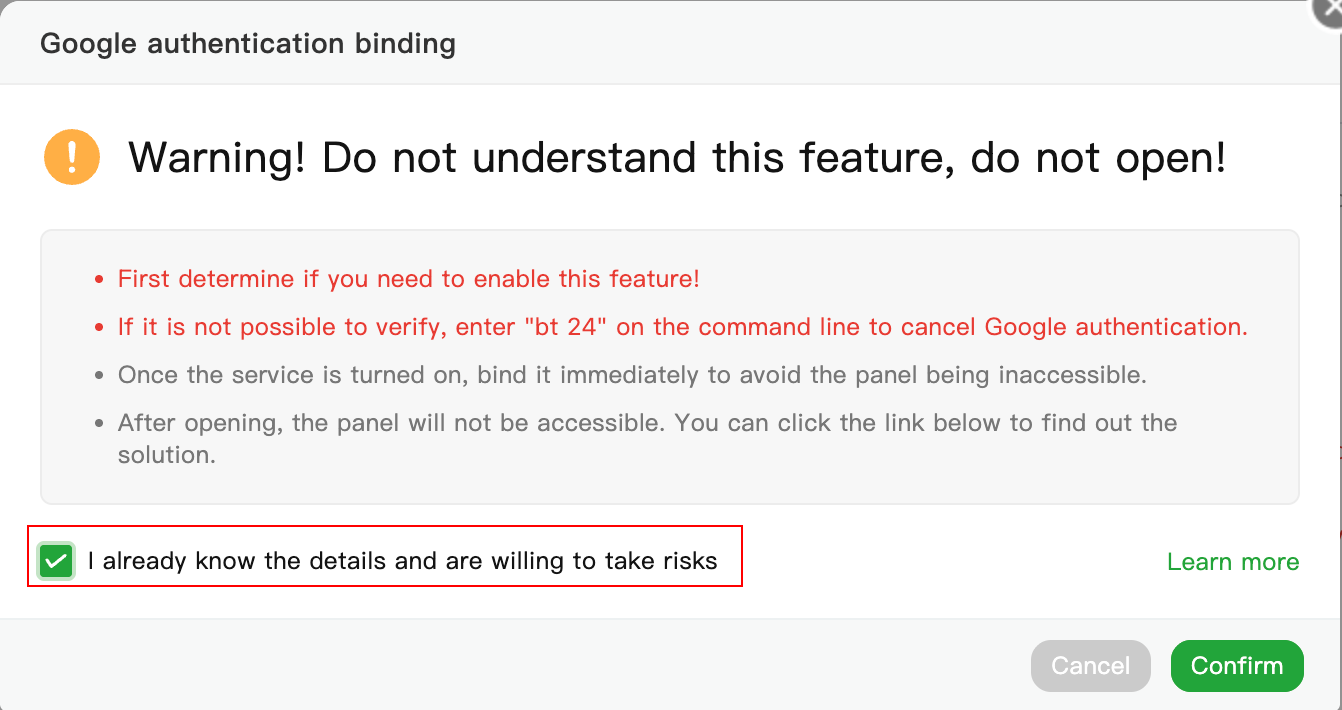Open the Learn more link
The image size is (1342, 710).
pos(1233,562)
